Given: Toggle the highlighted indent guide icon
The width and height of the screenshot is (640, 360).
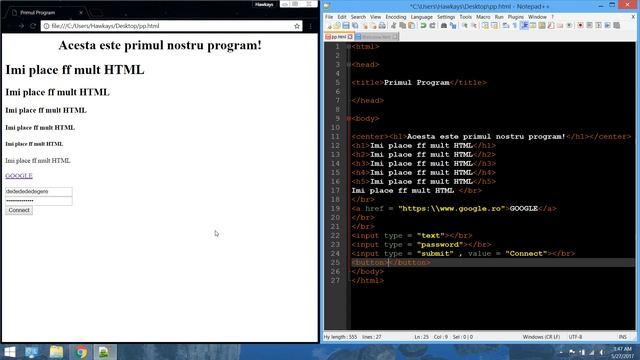Looking at the screenshot, I should [525, 26].
